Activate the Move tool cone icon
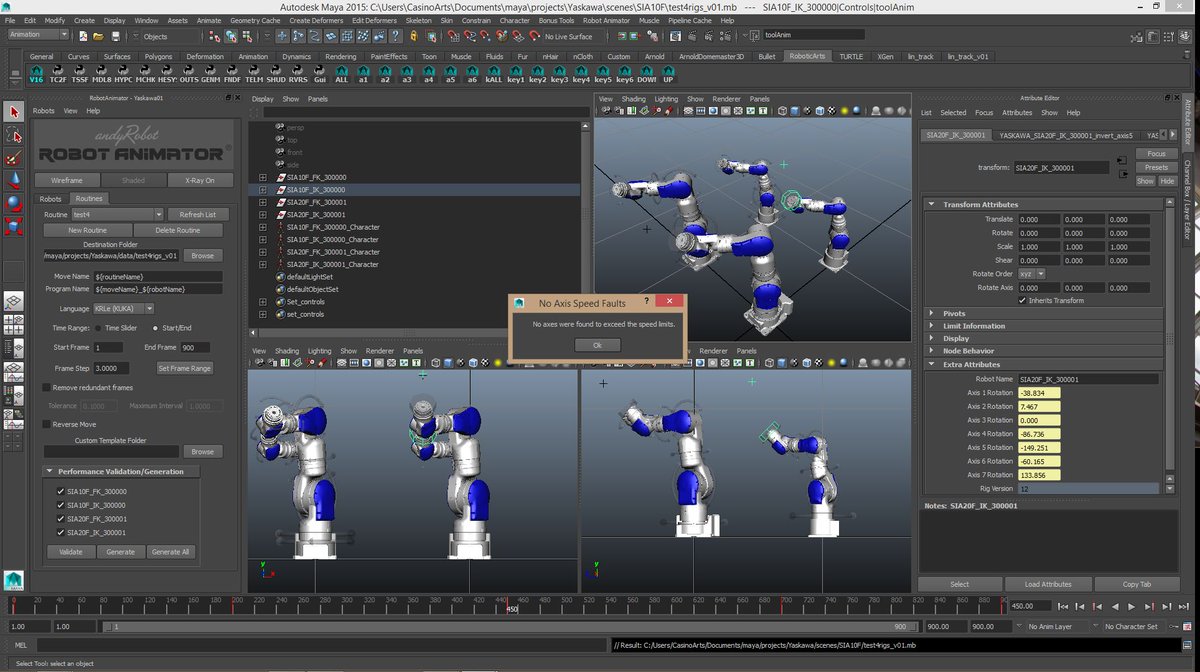Screen dimensions: 1200x672 point(14,181)
